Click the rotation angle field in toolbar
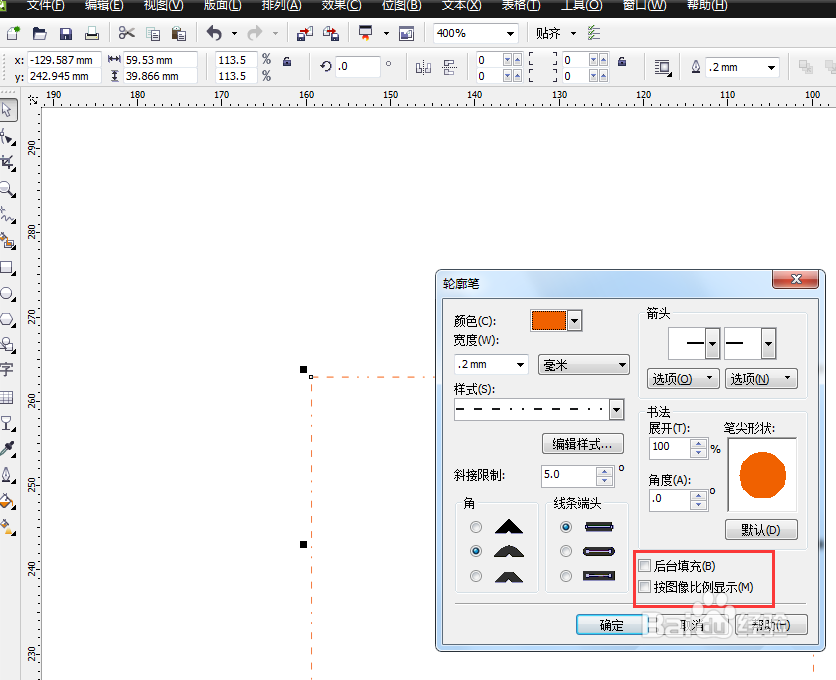The height and width of the screenshot is (680, 836). click(x=358, y=67)
